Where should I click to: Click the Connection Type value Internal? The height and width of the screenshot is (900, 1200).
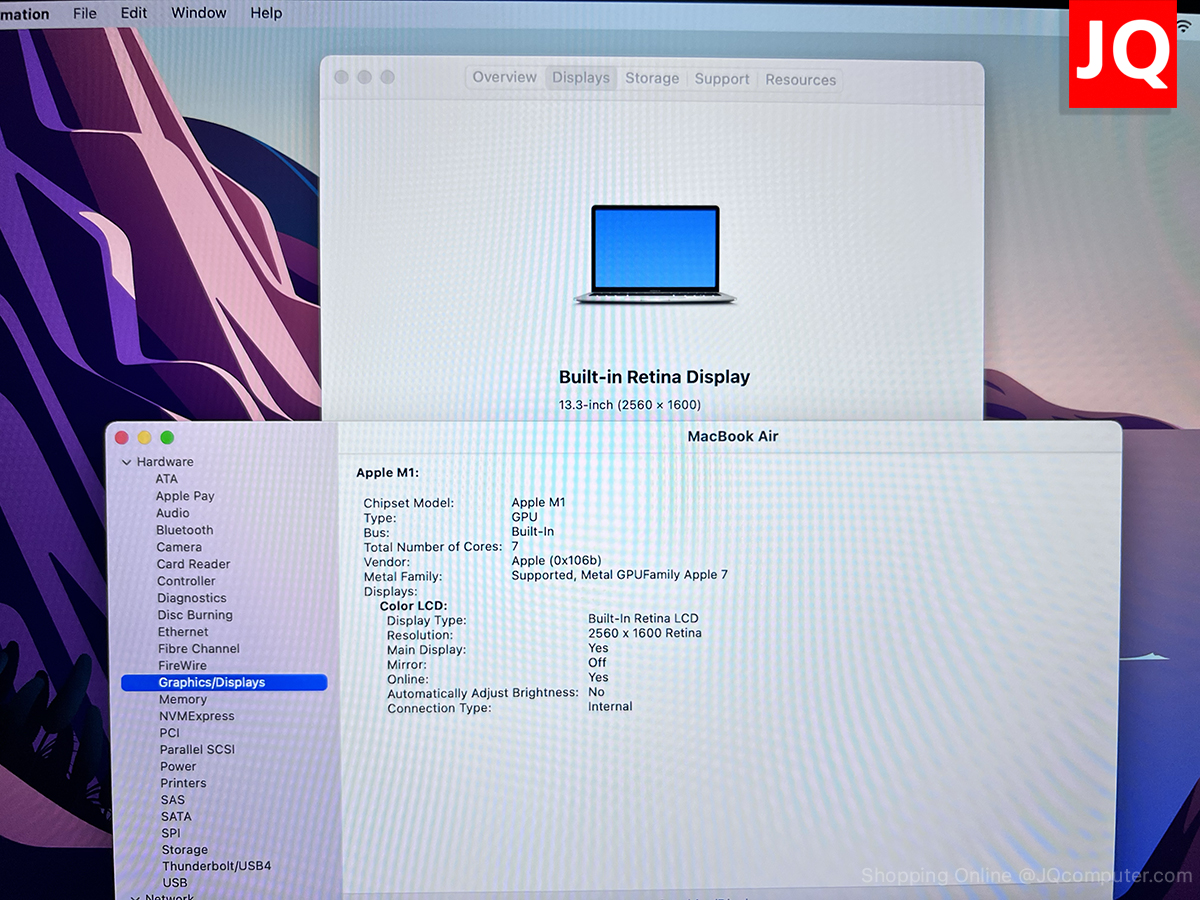pyautogui.click(x=610, y=707)
